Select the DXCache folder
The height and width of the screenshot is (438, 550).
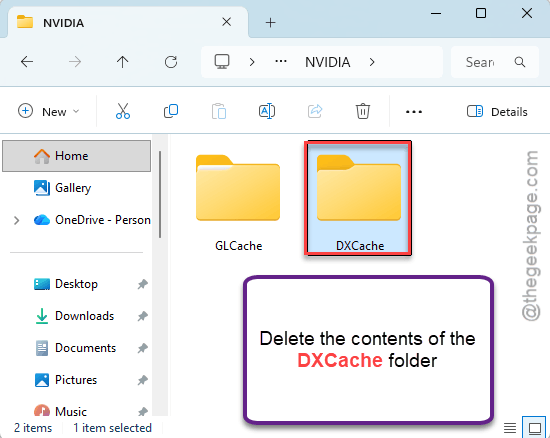point(358,198)
